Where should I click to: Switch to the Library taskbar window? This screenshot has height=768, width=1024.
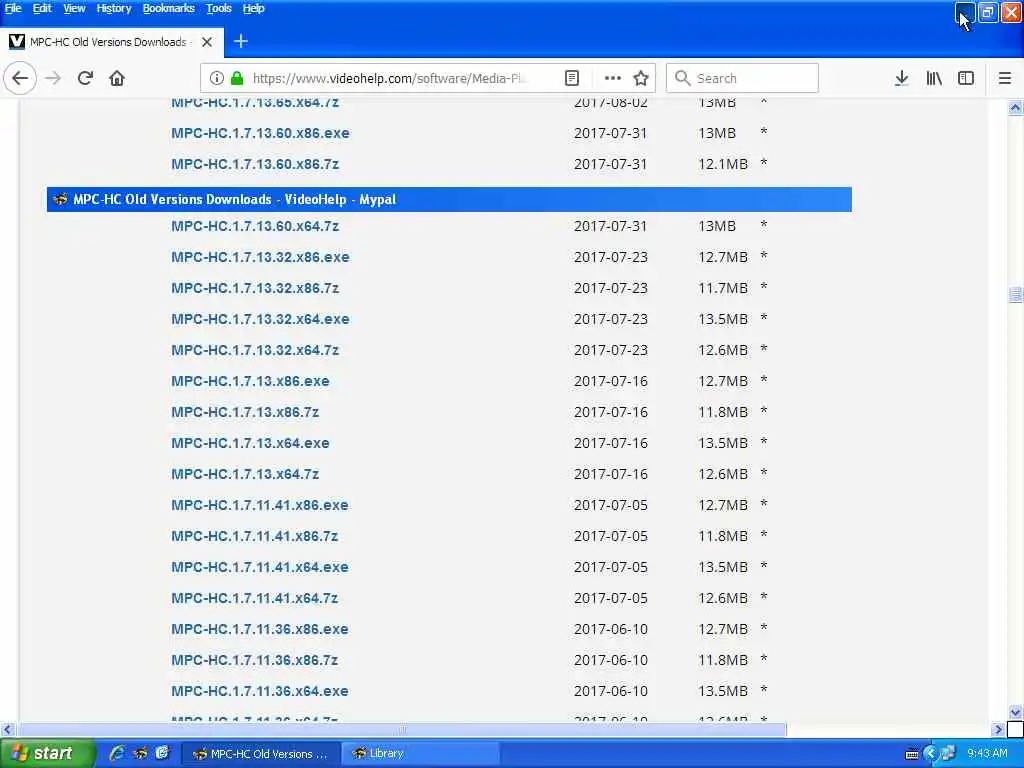tap(420, 754)
